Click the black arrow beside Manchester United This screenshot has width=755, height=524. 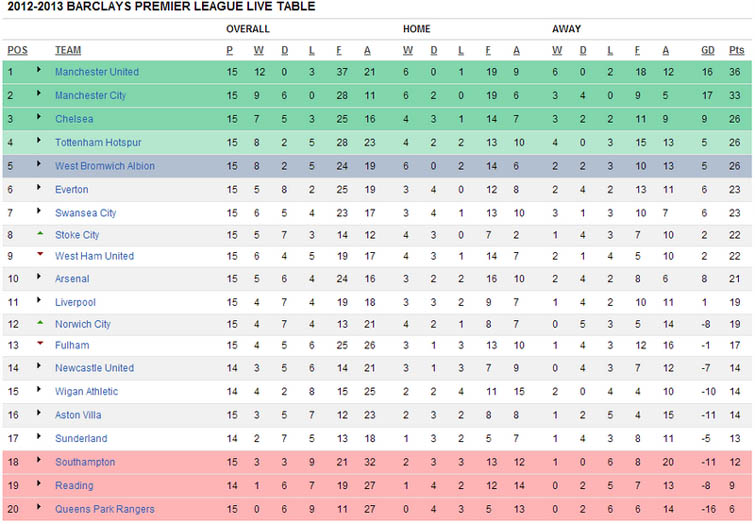[39, 69]
